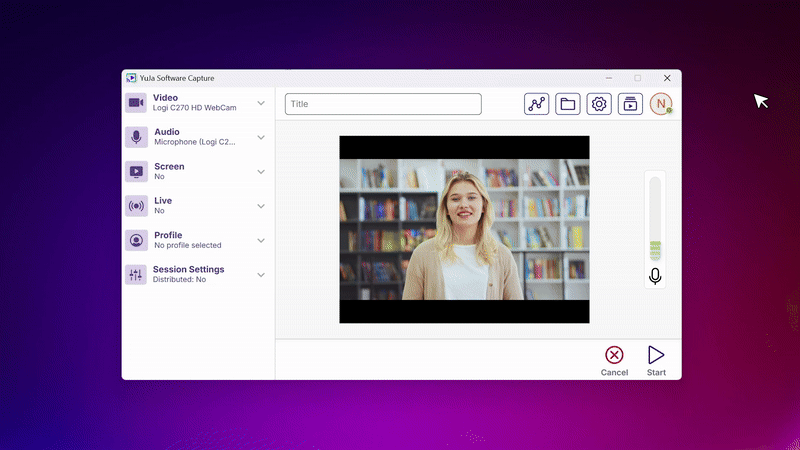Click the user avatar labeled N
The image size is (800, 450).
[x=661, y=104]
